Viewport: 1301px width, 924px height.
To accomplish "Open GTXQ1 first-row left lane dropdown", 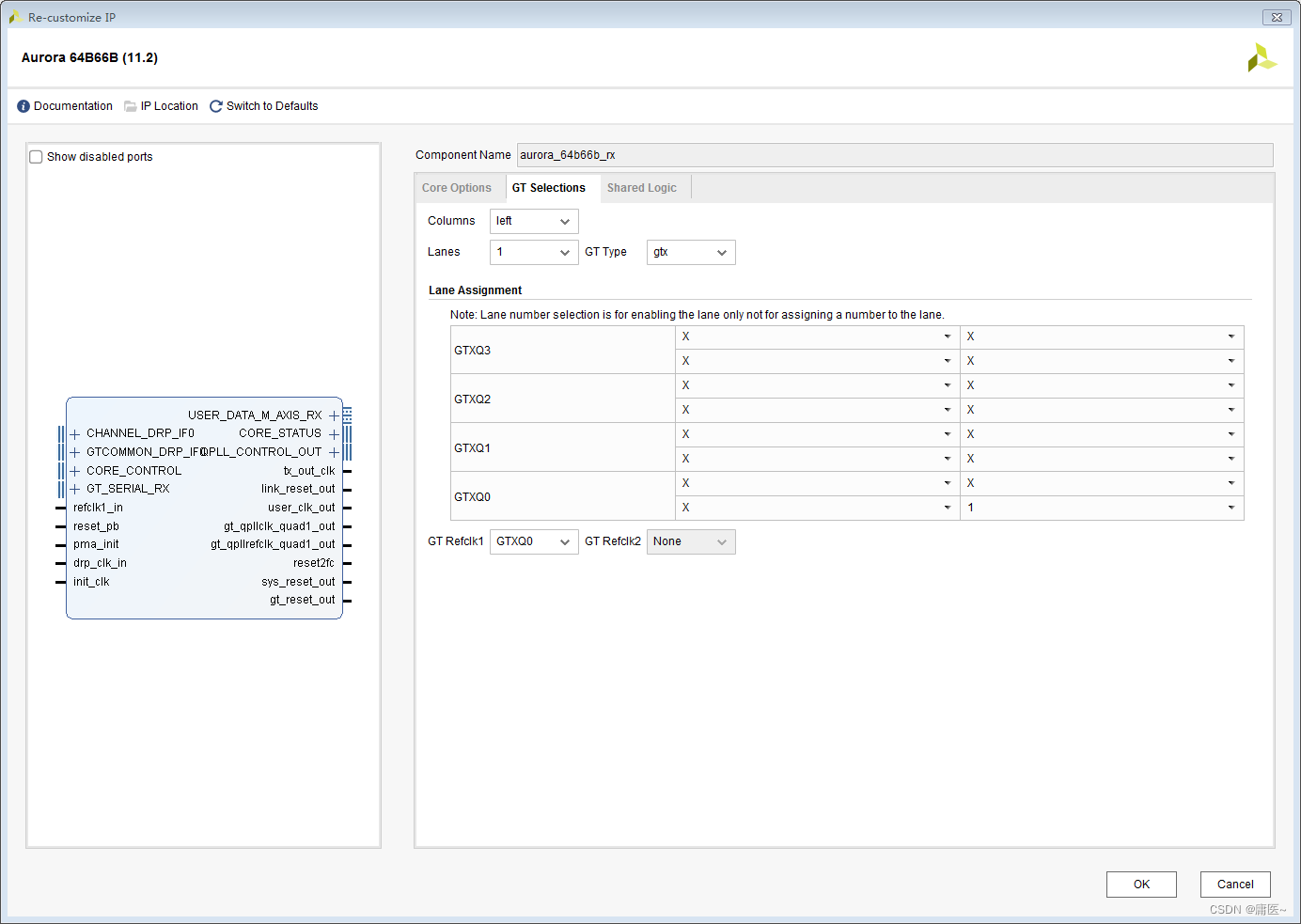I will (x=817, y=434).
